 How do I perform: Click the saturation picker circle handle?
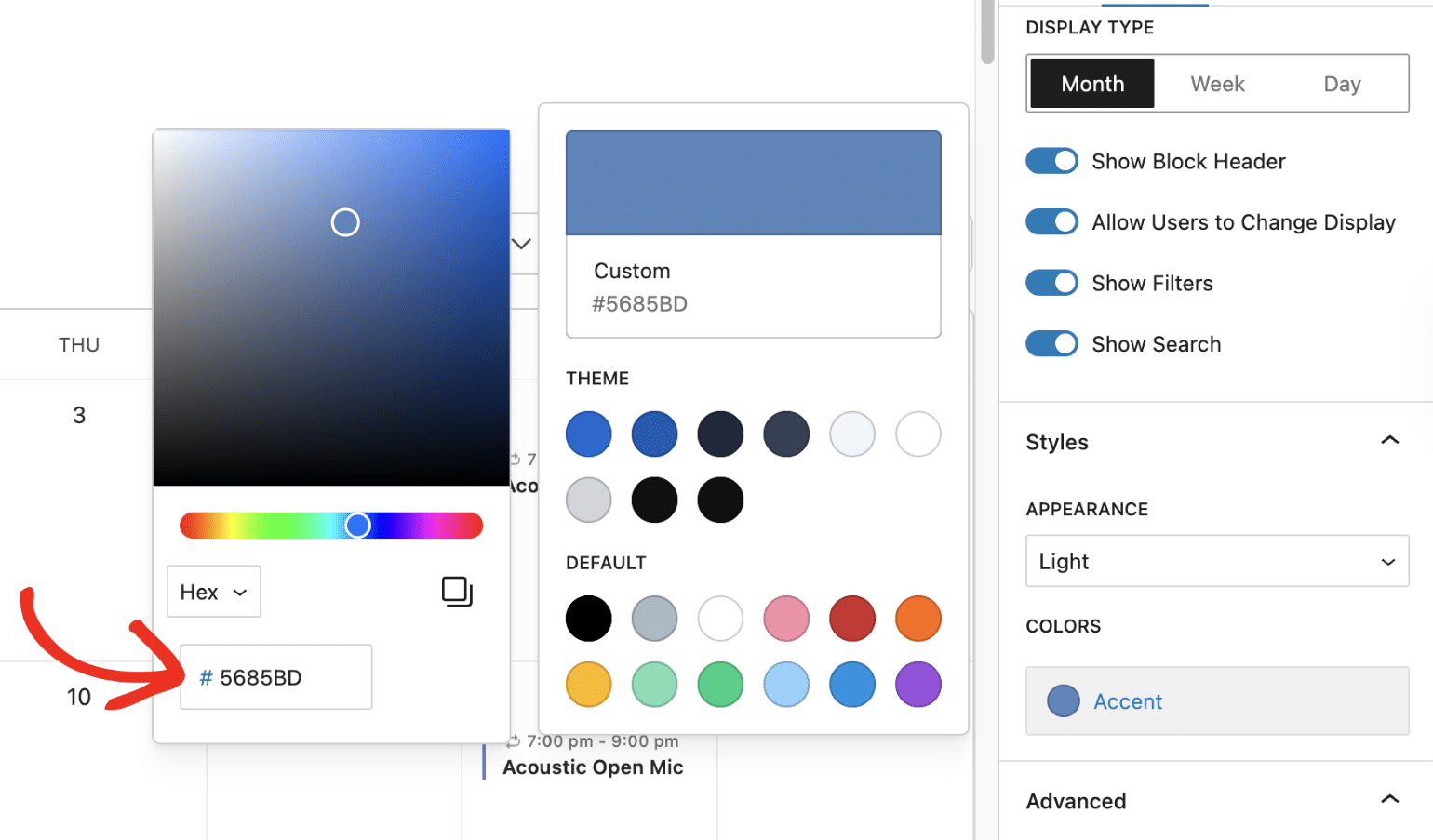(x=345, y=222)
